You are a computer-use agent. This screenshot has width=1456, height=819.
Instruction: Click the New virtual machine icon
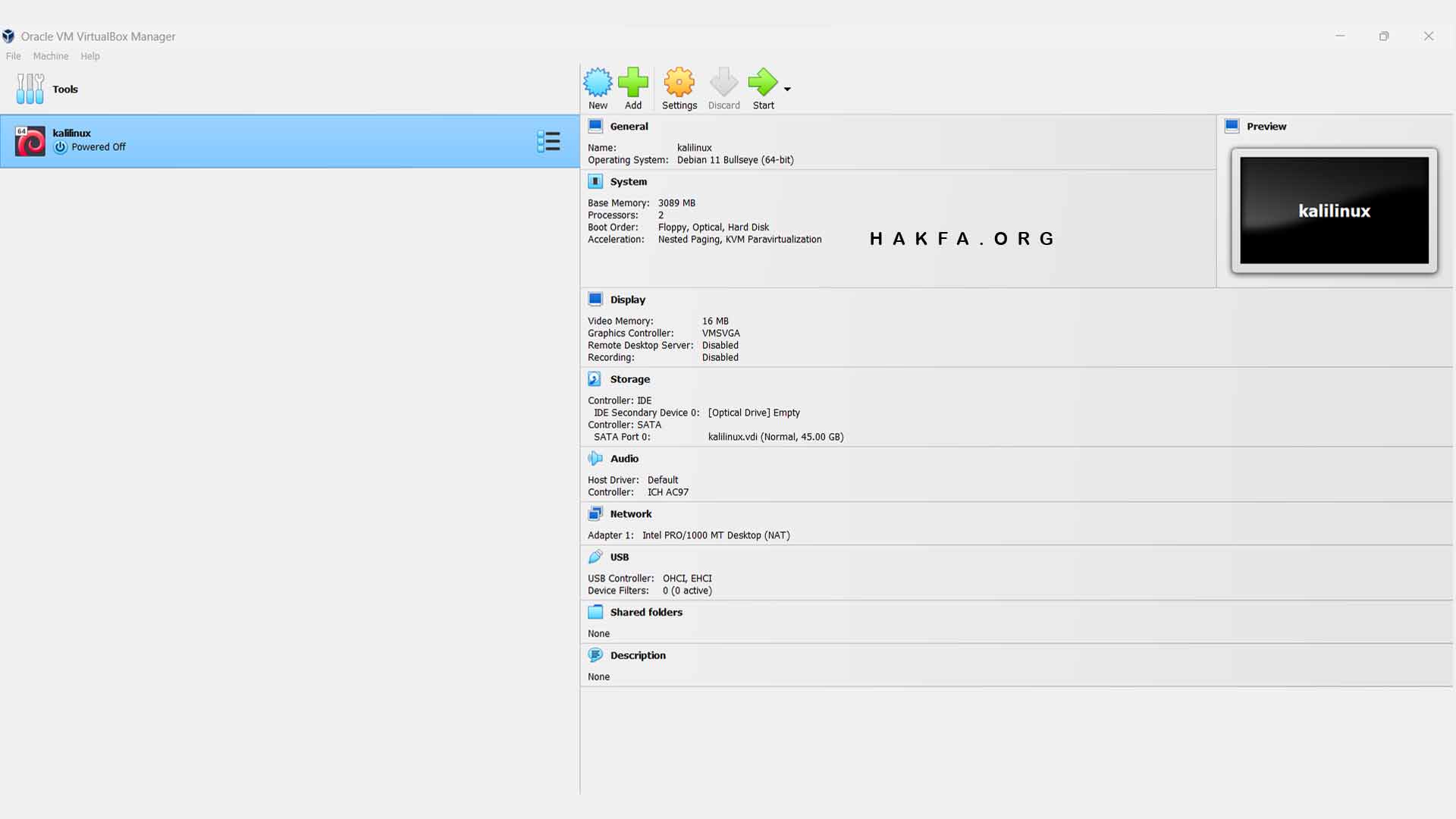click(x=598, y=82)
